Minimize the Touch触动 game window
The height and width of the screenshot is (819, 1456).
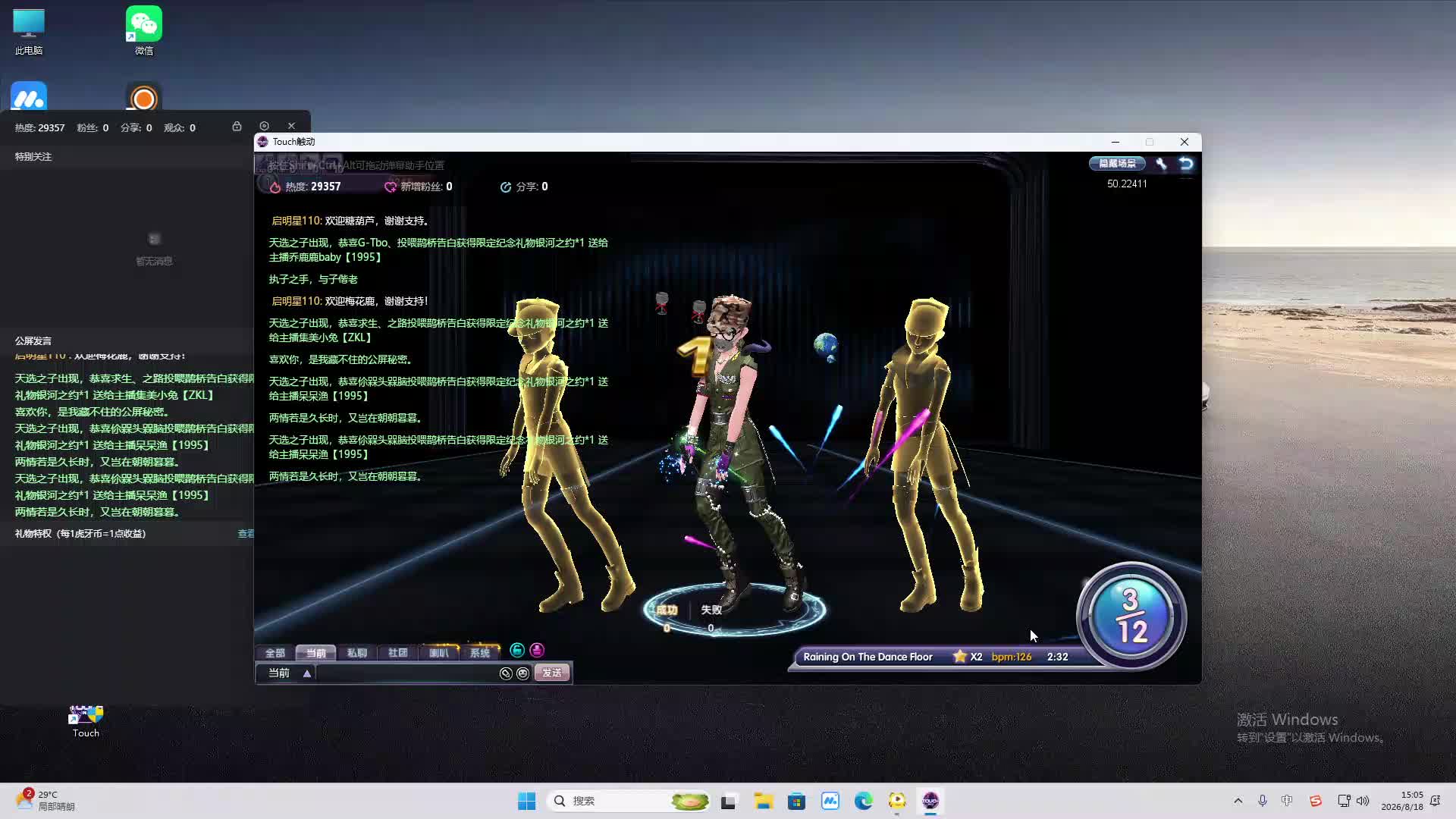click(1116, 142)
